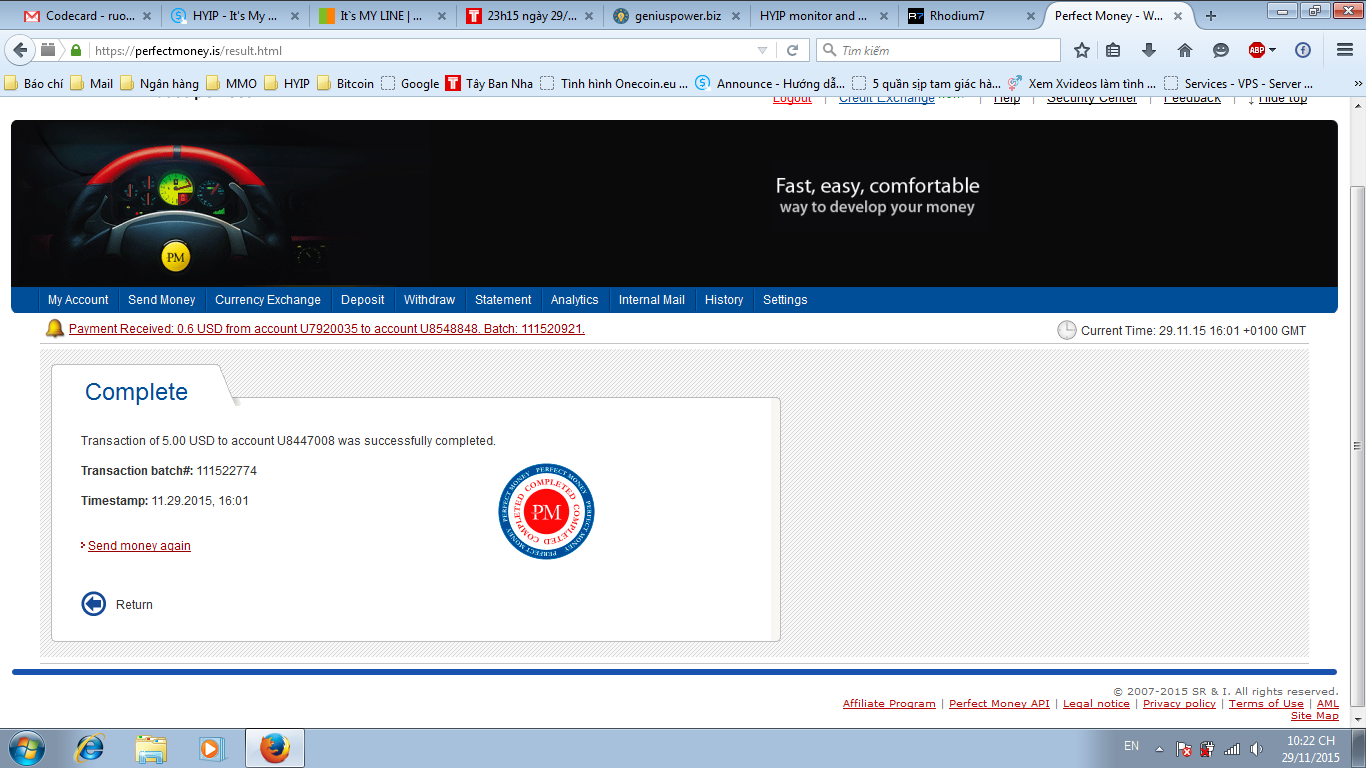Viewport: 1366px width, 768px height.
Task: Open Action Center flag in system tray
Action: pyautogui.click(x=1182, y=748)
